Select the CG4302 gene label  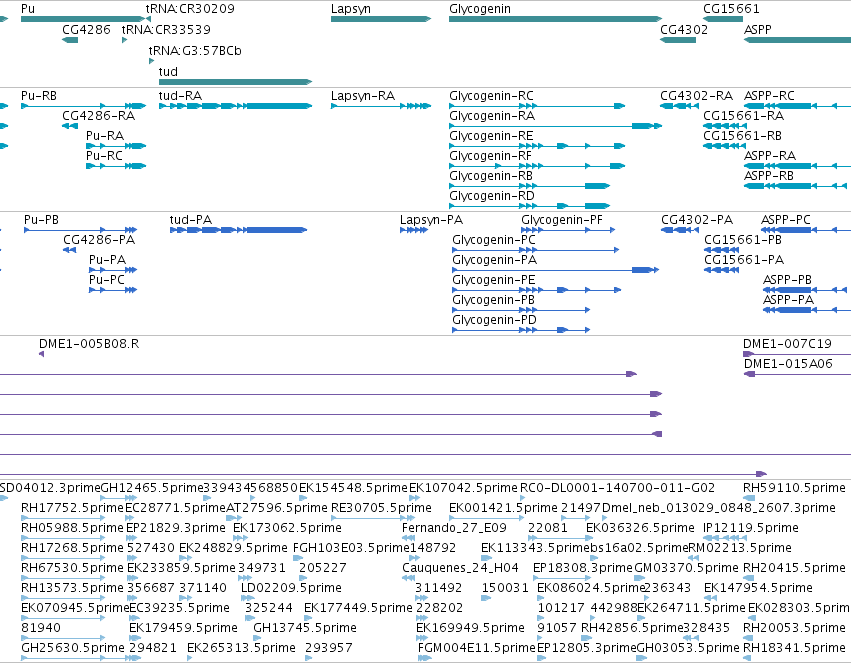(684, 29)
